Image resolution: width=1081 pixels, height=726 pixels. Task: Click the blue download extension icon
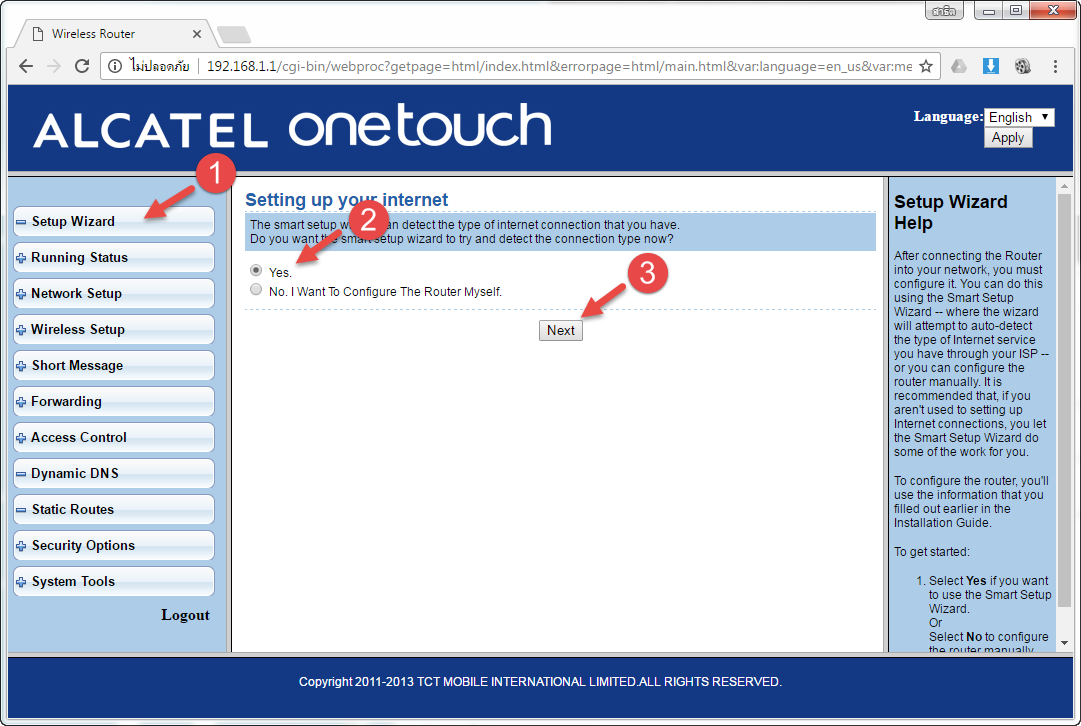tap(991, 66)
